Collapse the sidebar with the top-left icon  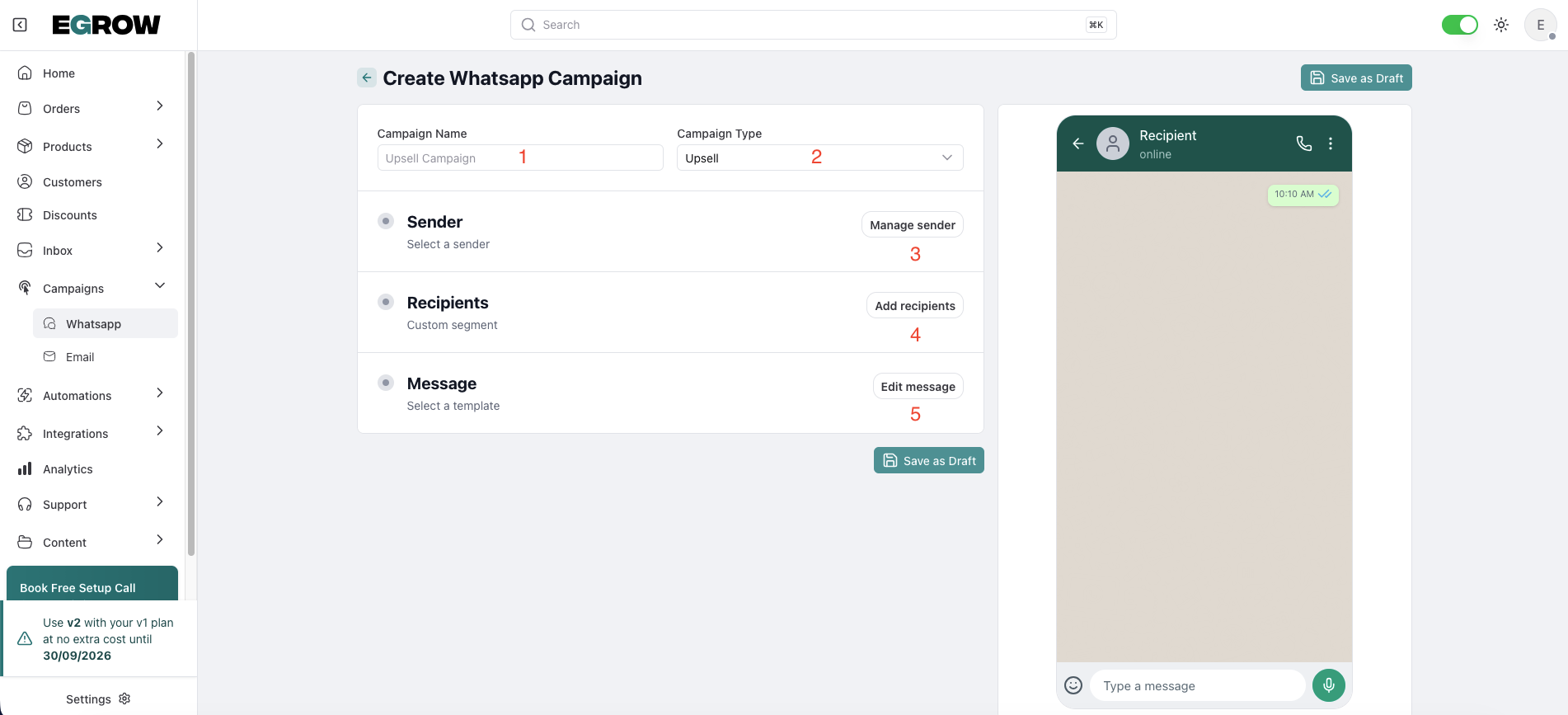[x=20, y=25]
